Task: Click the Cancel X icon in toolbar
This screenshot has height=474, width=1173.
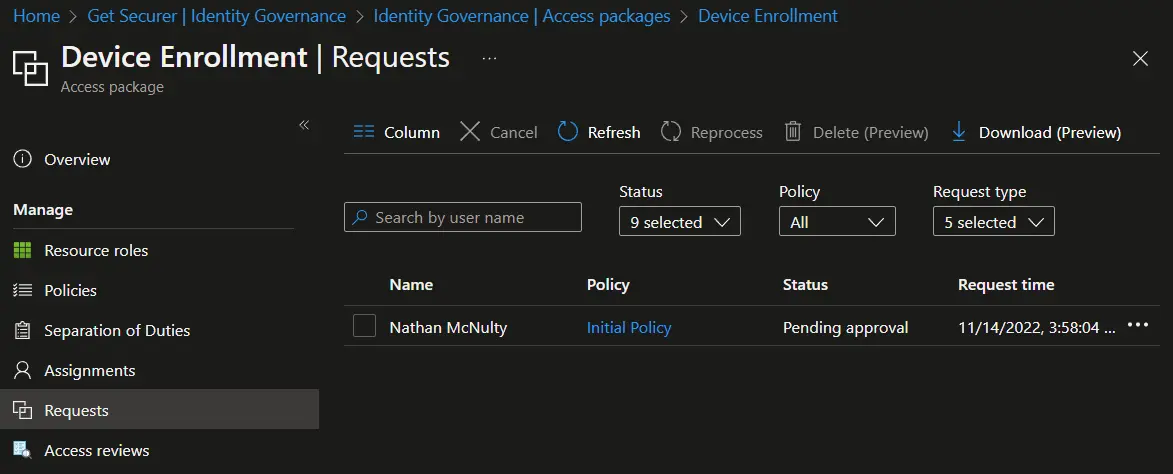Action: tap(470, 132)
